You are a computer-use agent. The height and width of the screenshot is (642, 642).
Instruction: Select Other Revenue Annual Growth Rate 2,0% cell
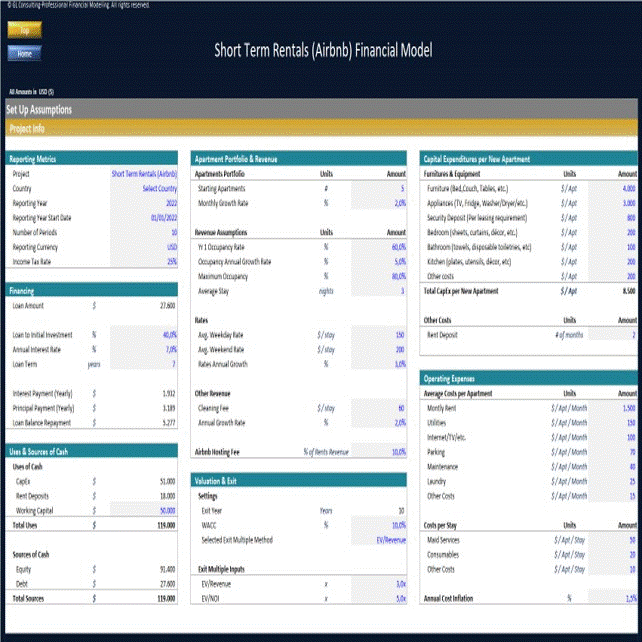point(379,423)
